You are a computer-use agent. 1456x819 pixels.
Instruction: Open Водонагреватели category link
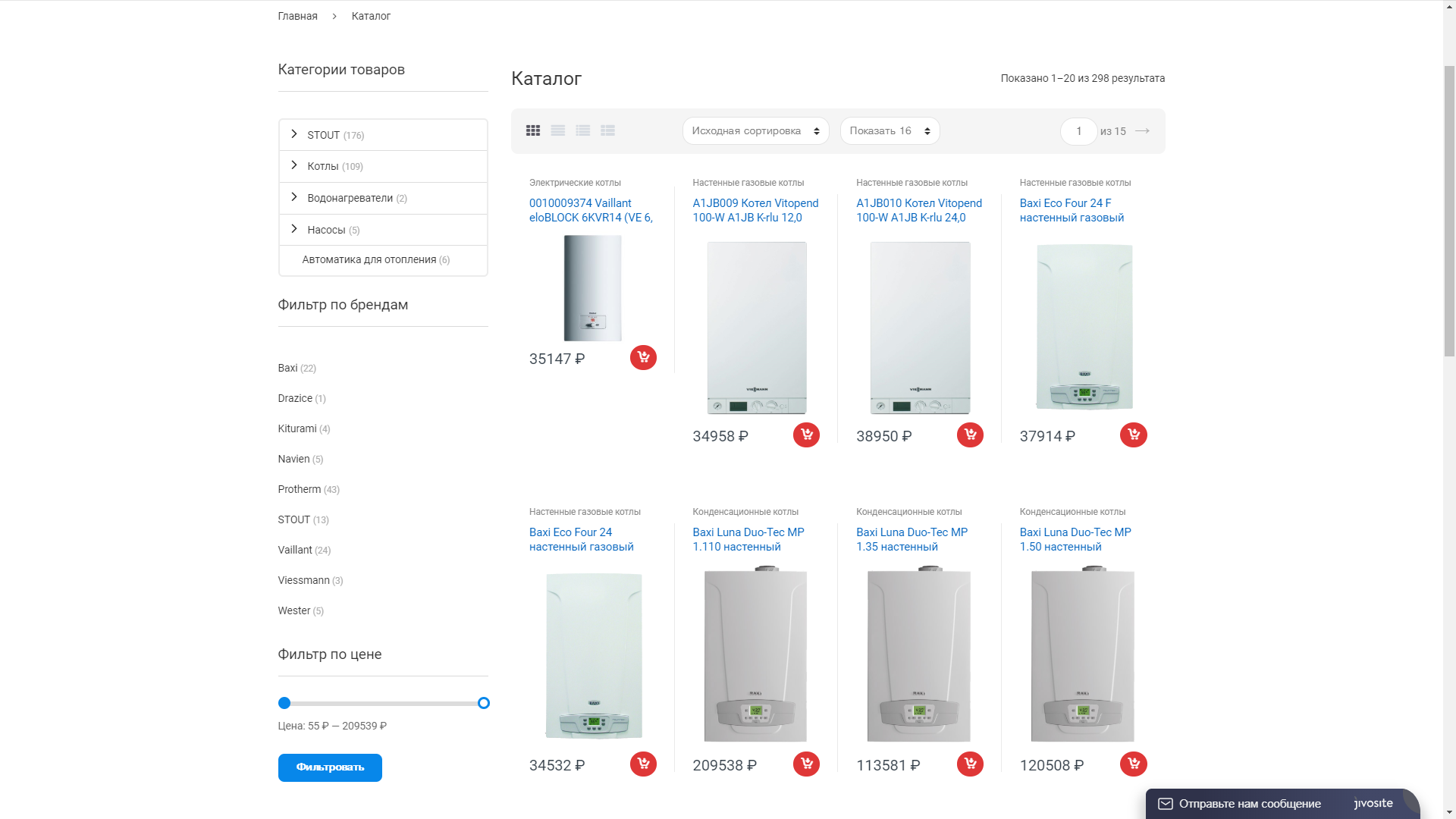(350, 198)
